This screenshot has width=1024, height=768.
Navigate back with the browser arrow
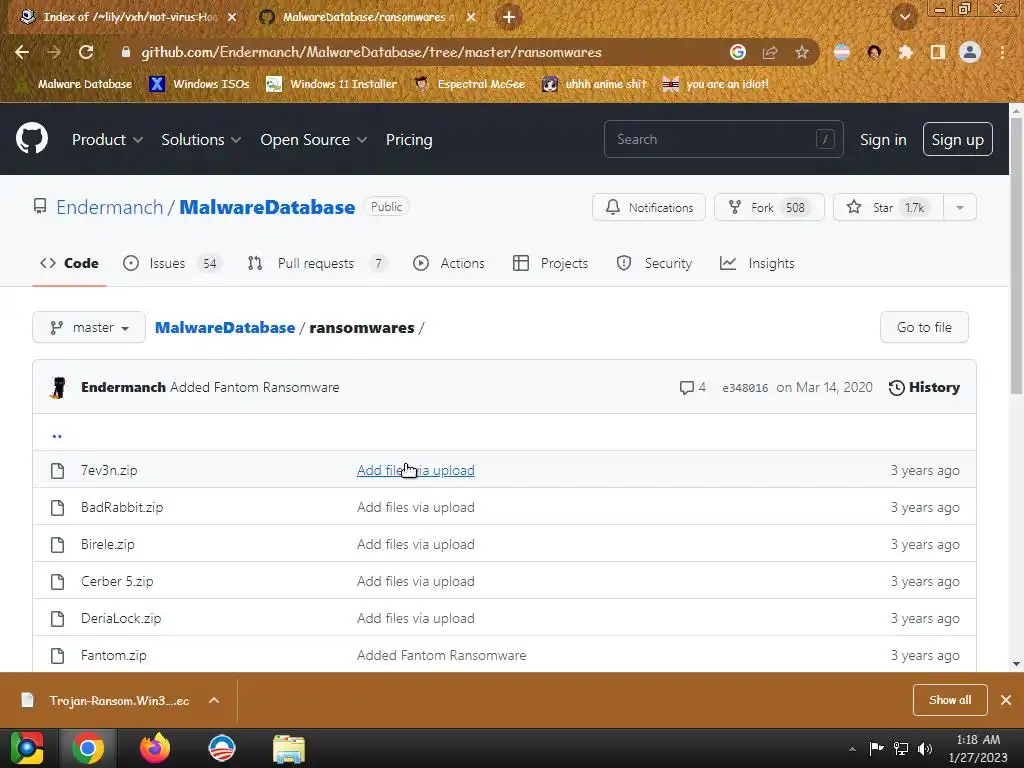point(22,52)
